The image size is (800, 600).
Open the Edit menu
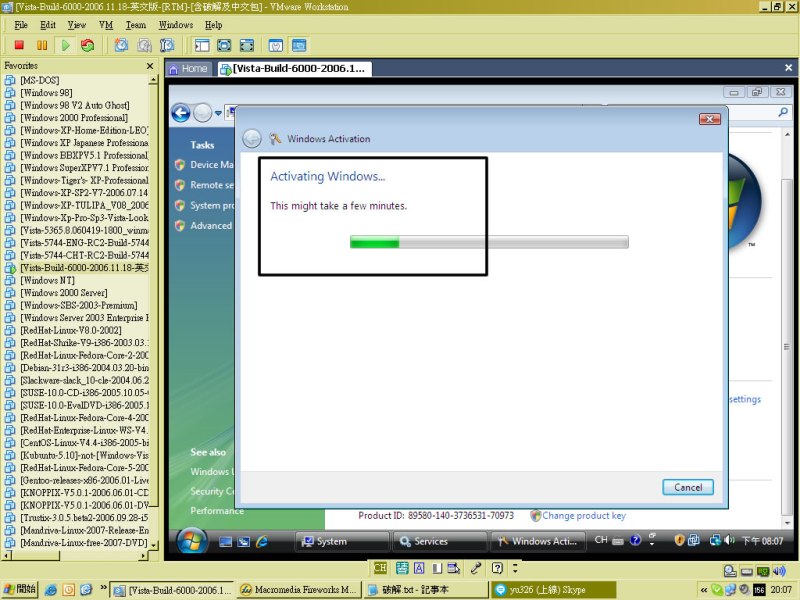tap(48, 25)
